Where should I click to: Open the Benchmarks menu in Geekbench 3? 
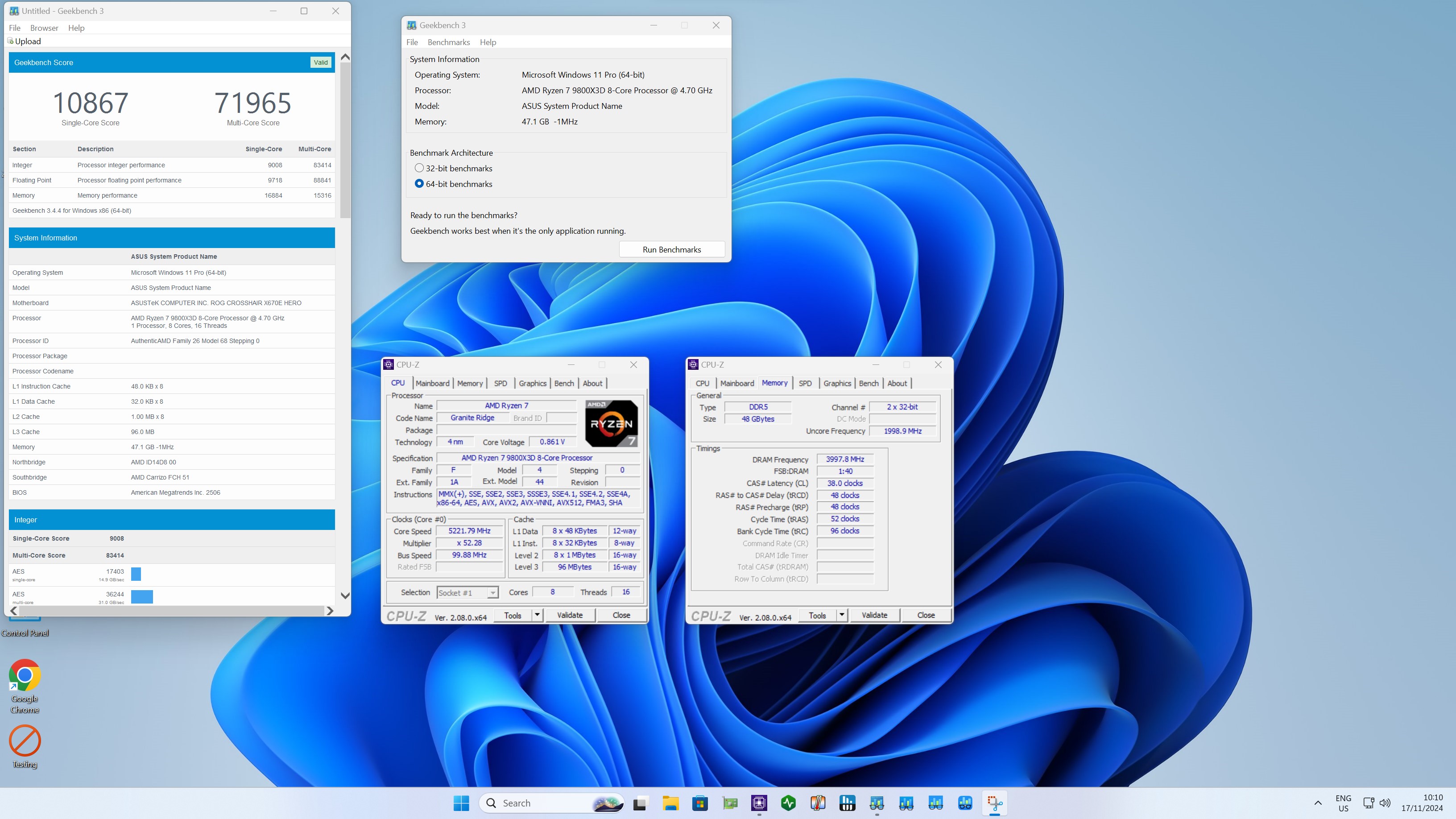449,42
